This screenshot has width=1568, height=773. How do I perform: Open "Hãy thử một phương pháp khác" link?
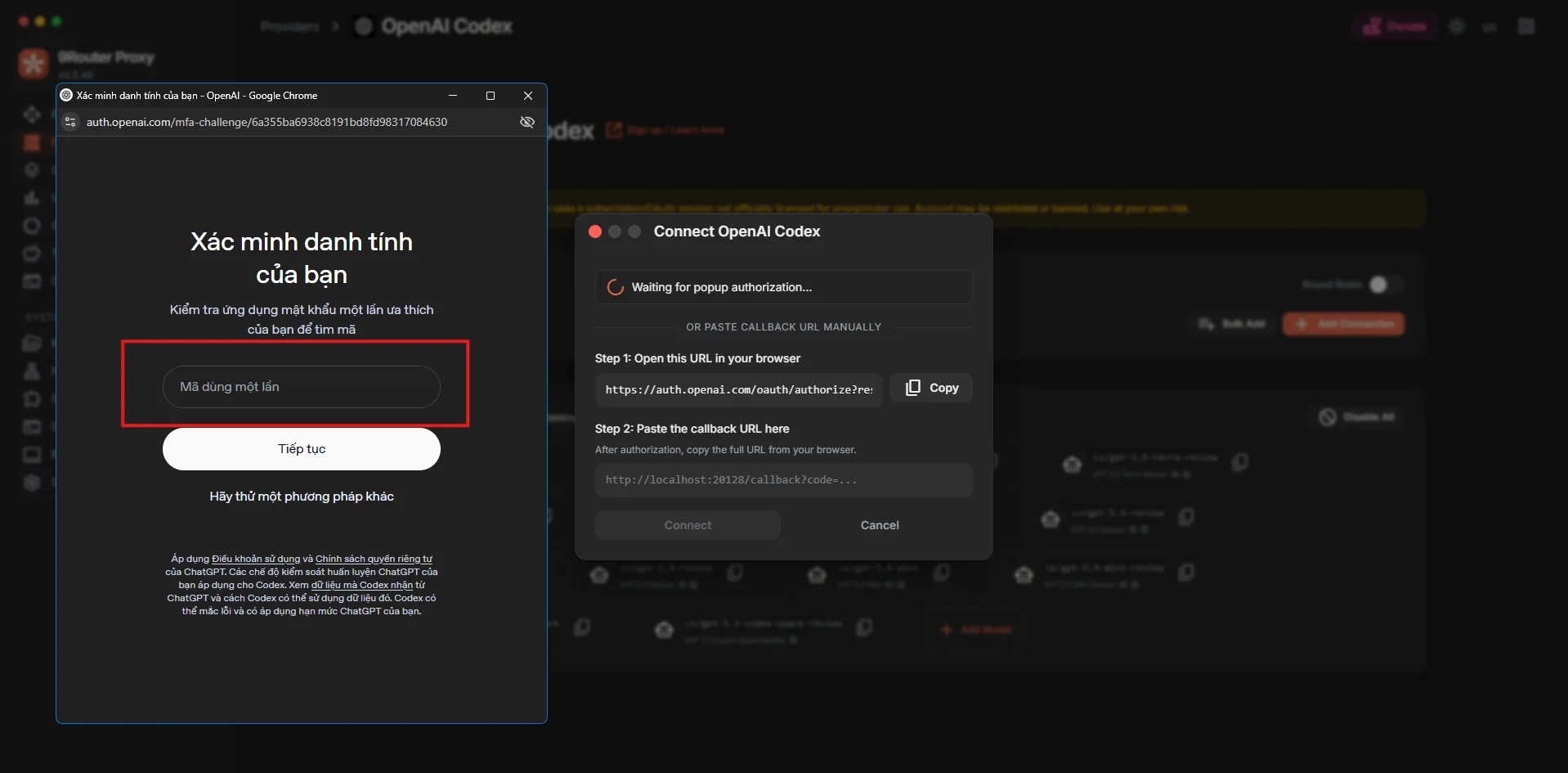pos(302,497)
